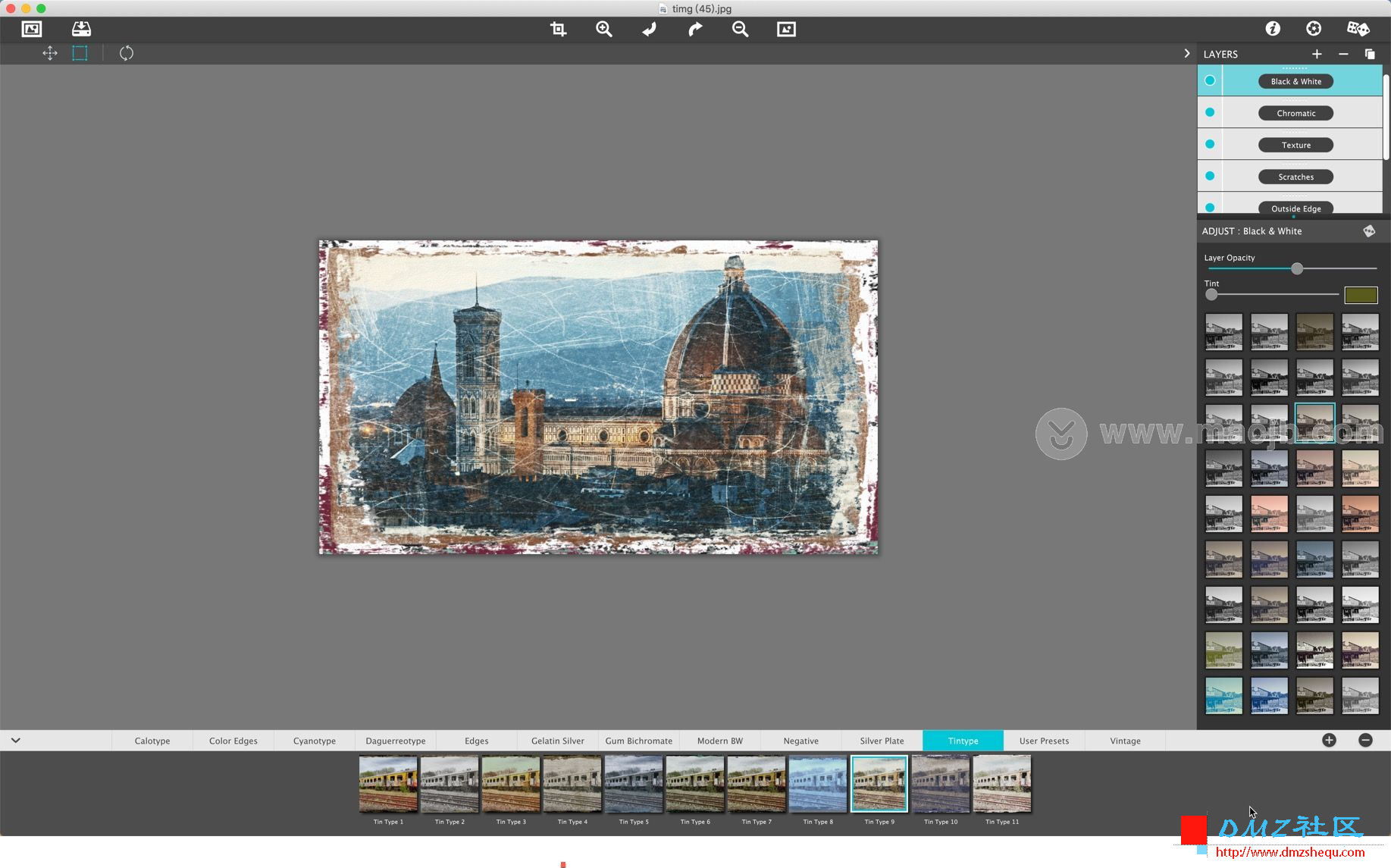Image resolution: width=1391 pixels, height=868 pixels.
Task: Undo the last action
Action: [650, 29]
